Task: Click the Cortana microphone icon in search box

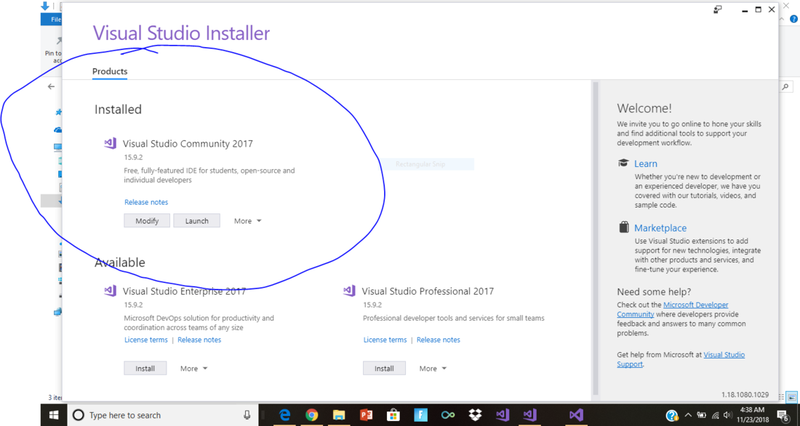Action: tap(247, 415)
